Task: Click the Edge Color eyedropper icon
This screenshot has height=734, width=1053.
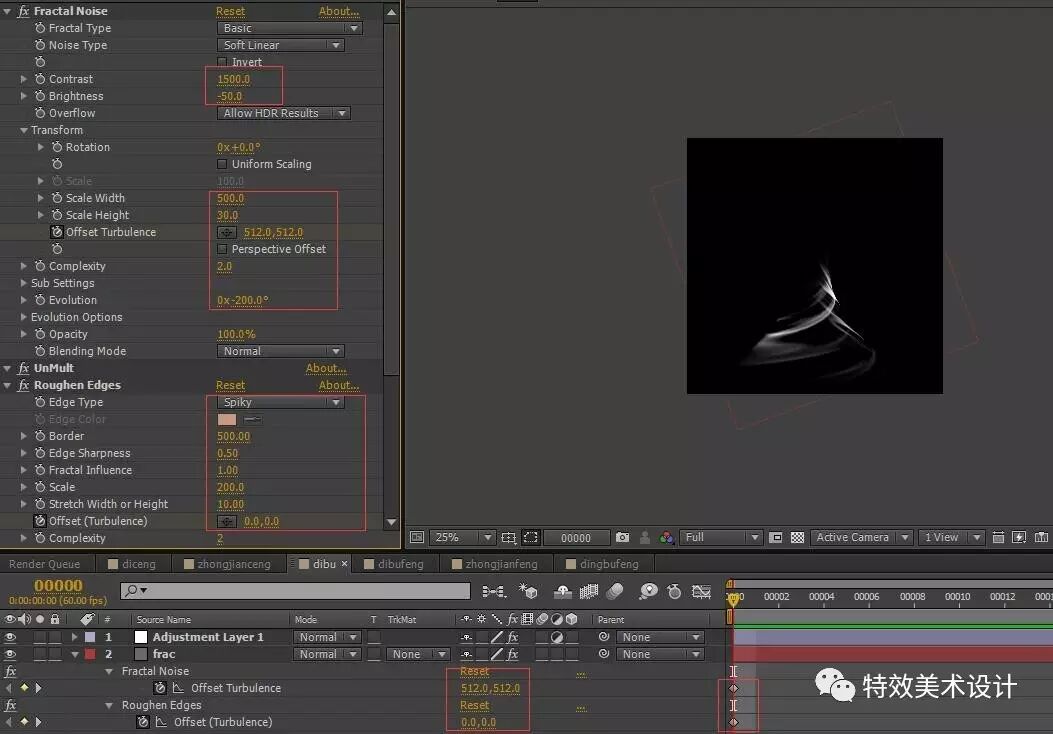Action: tap(253, 419)
